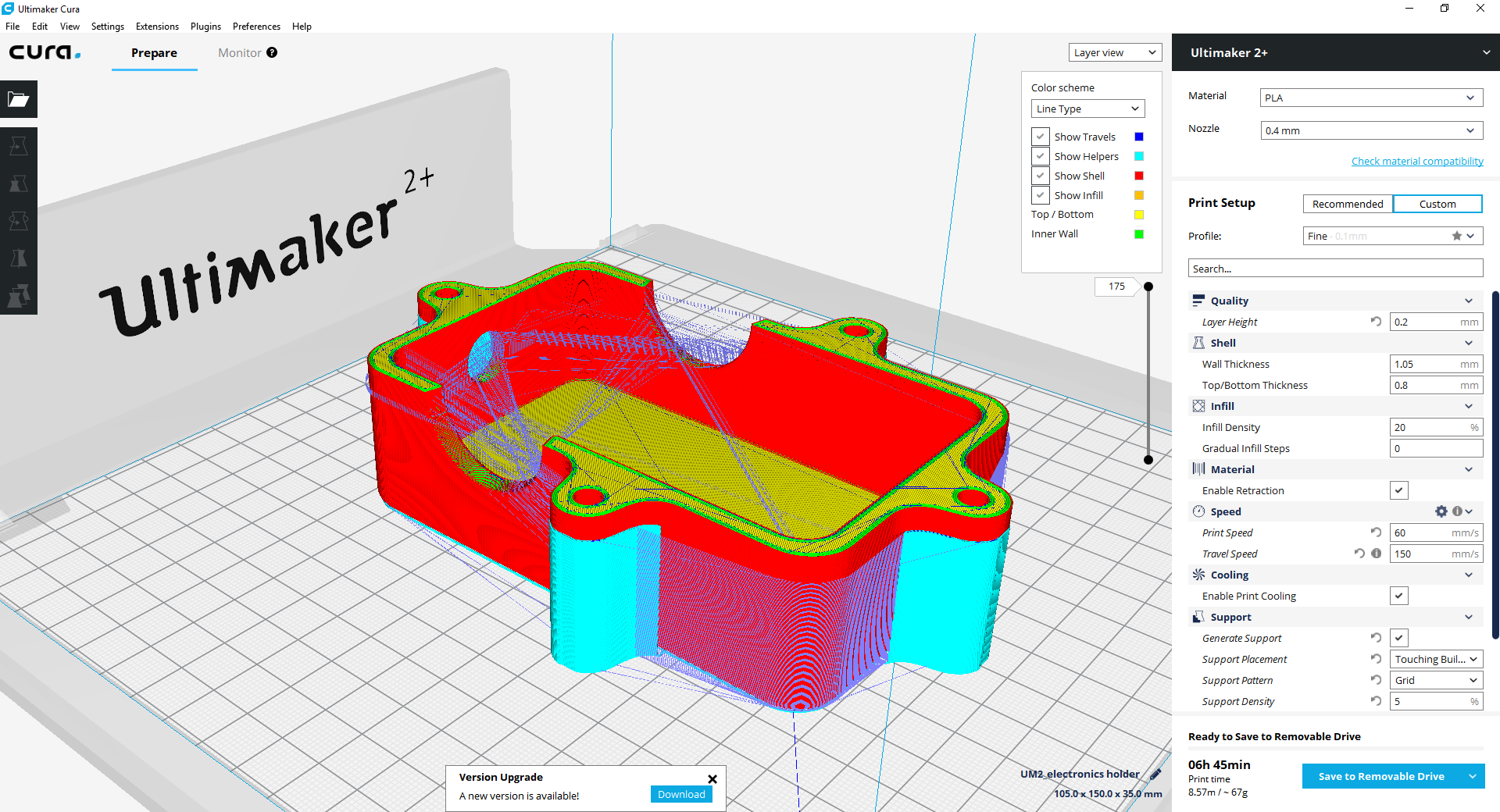Toggle the Show Travels checkbox

click(x=1041, y=137)
